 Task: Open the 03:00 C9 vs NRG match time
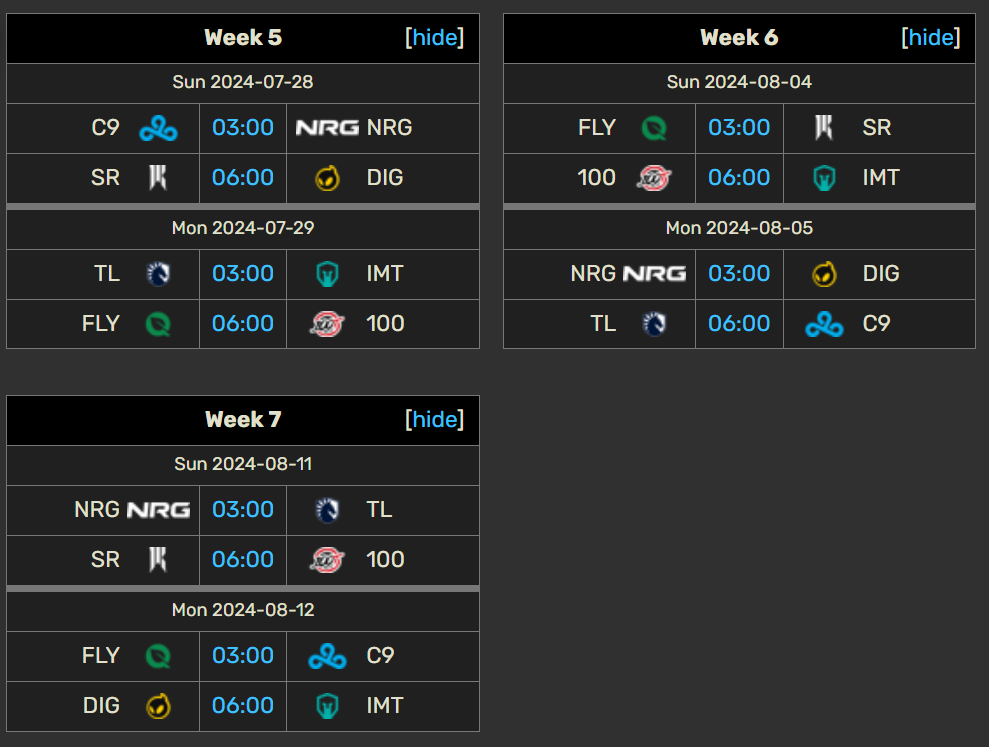pos(243,128)
